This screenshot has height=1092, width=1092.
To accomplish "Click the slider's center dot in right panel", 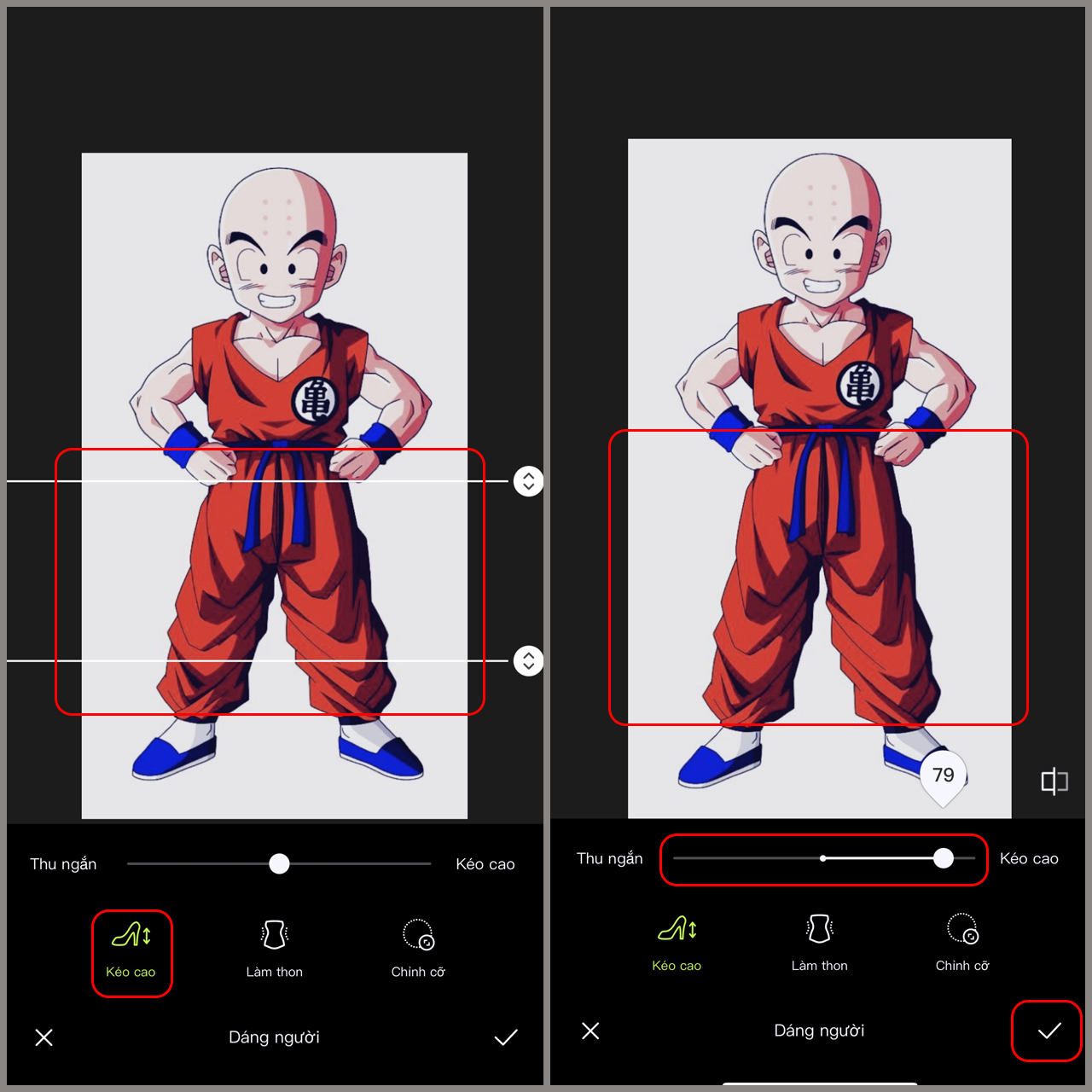I will point(822,858).
